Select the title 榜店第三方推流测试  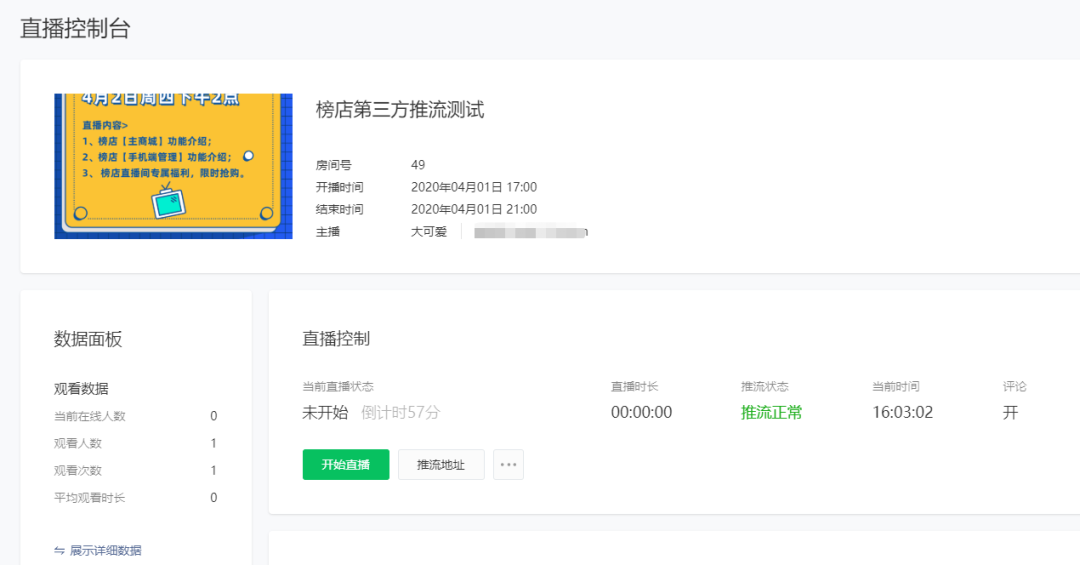[400, 110]
